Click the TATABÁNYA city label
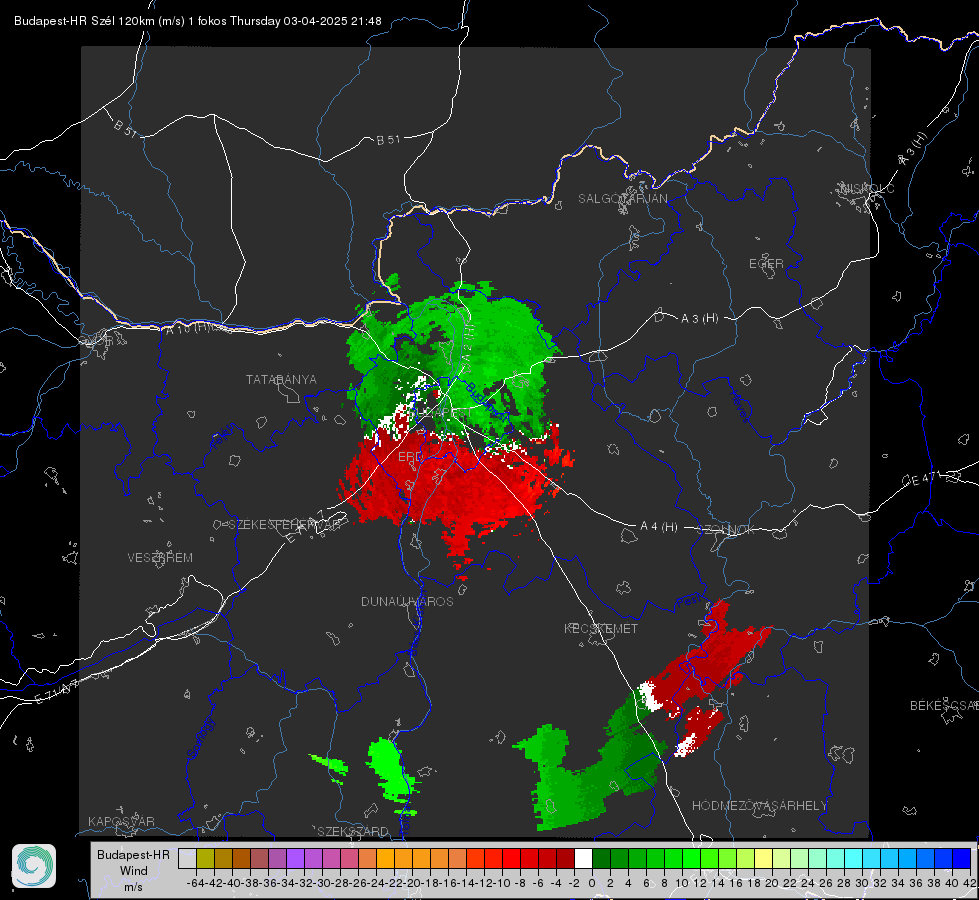This screenshot has width=979, height=900. [281, 379]
